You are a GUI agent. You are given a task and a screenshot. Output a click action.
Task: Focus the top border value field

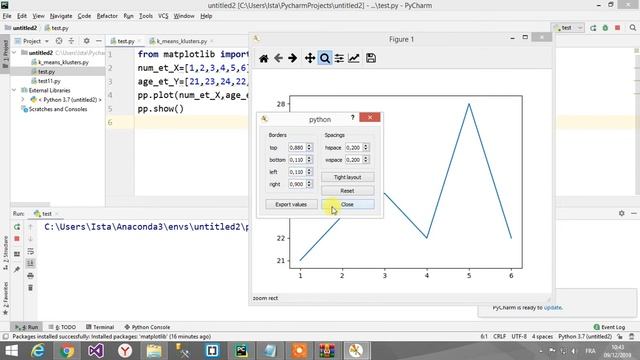click(x=297, y=147)
